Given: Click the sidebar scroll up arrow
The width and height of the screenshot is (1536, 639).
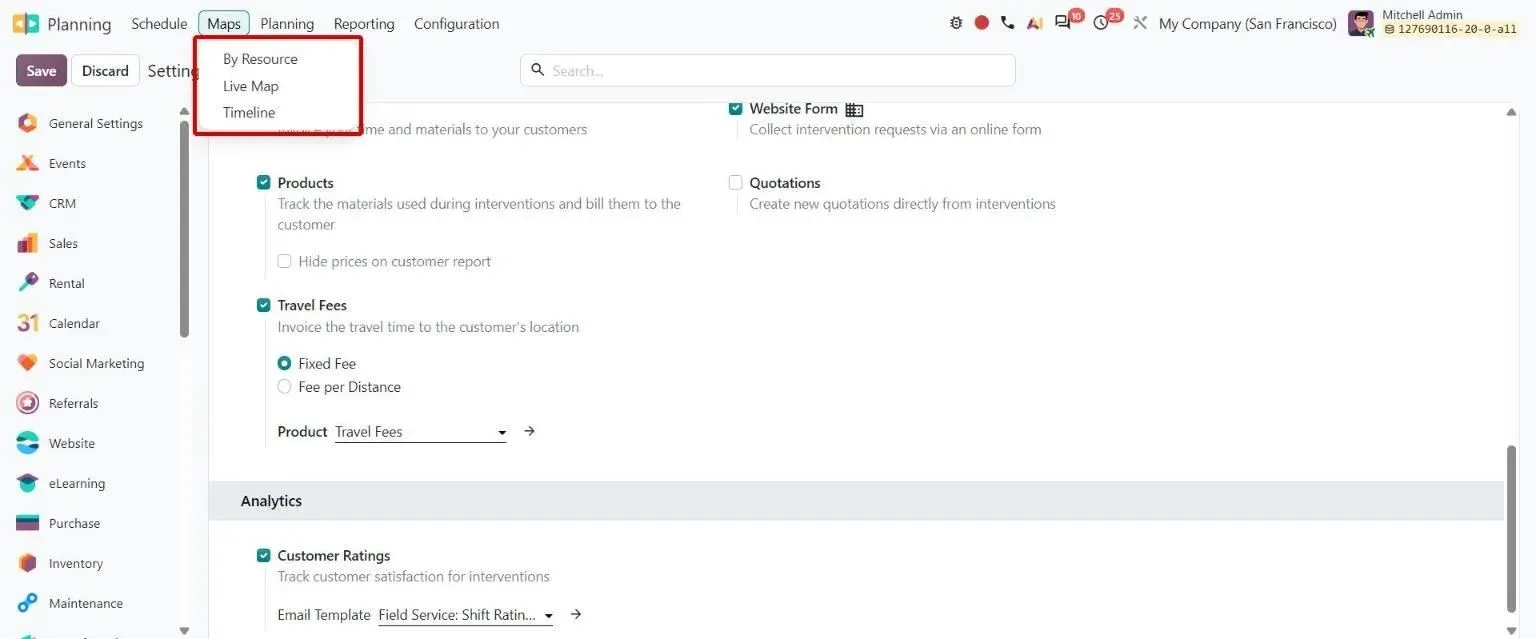Looking at the screenshot, I should (184, 111).
